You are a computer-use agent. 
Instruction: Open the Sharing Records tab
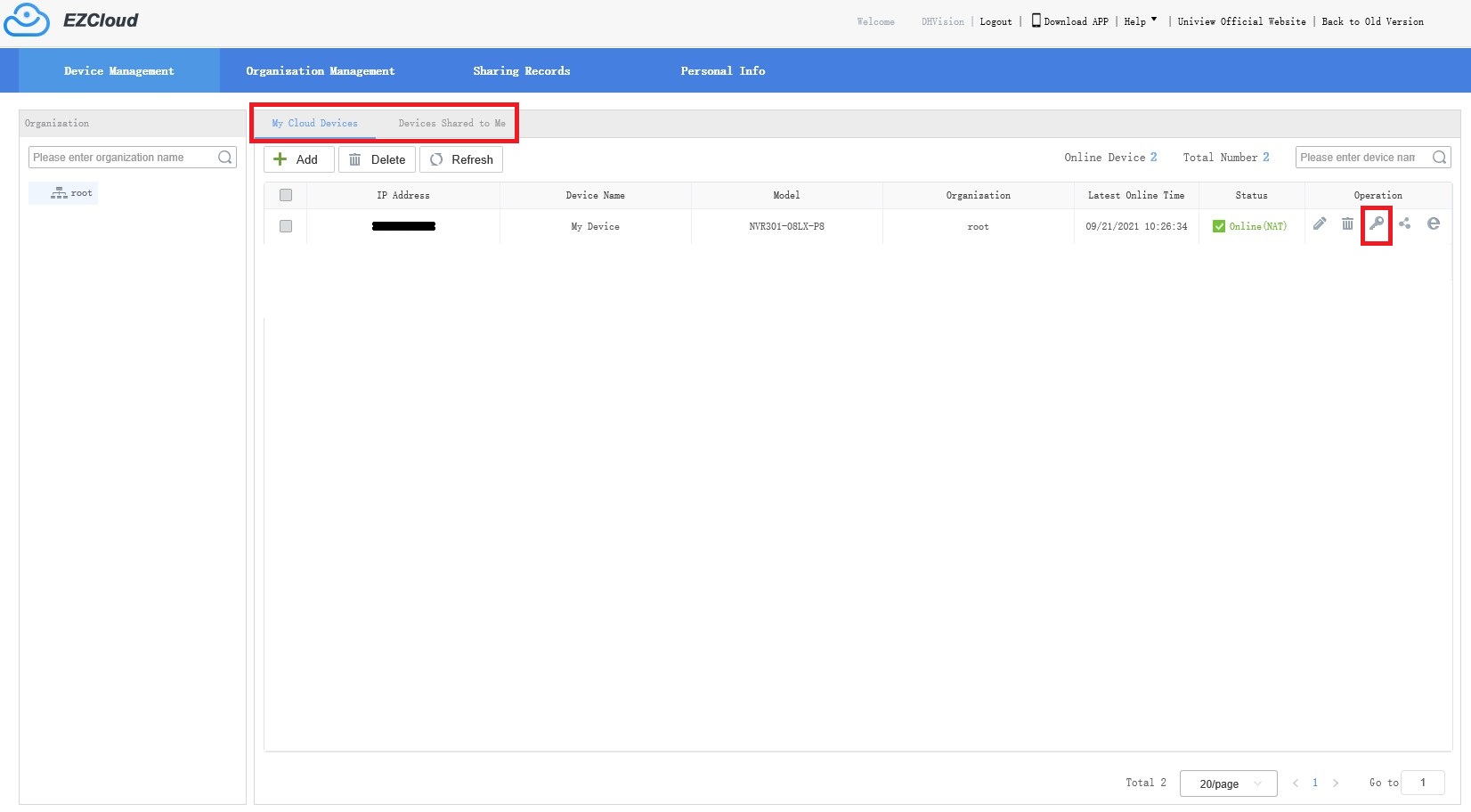[x=522, y=70]
